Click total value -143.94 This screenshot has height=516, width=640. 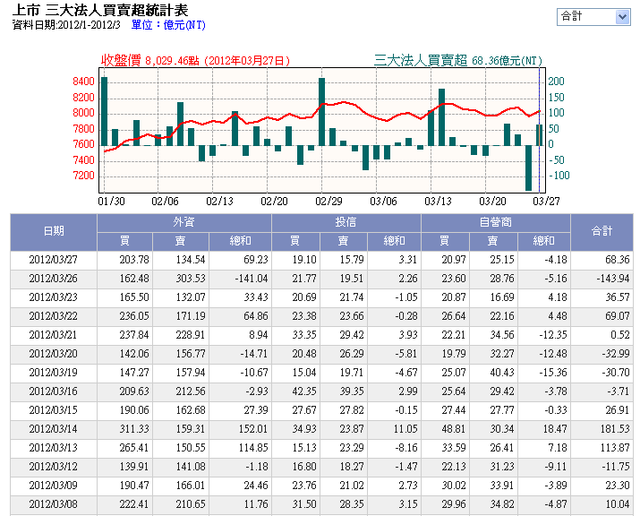click(x=613, y=279)
